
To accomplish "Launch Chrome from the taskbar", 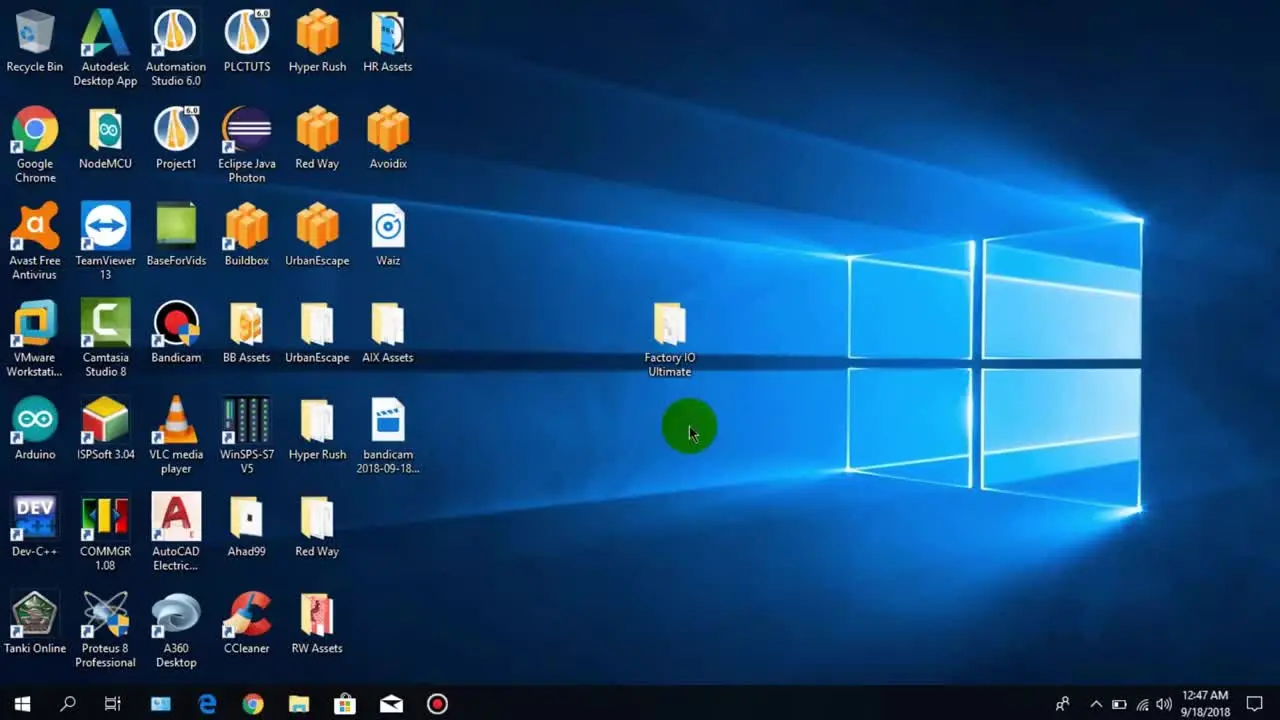I will click(253, 704).
